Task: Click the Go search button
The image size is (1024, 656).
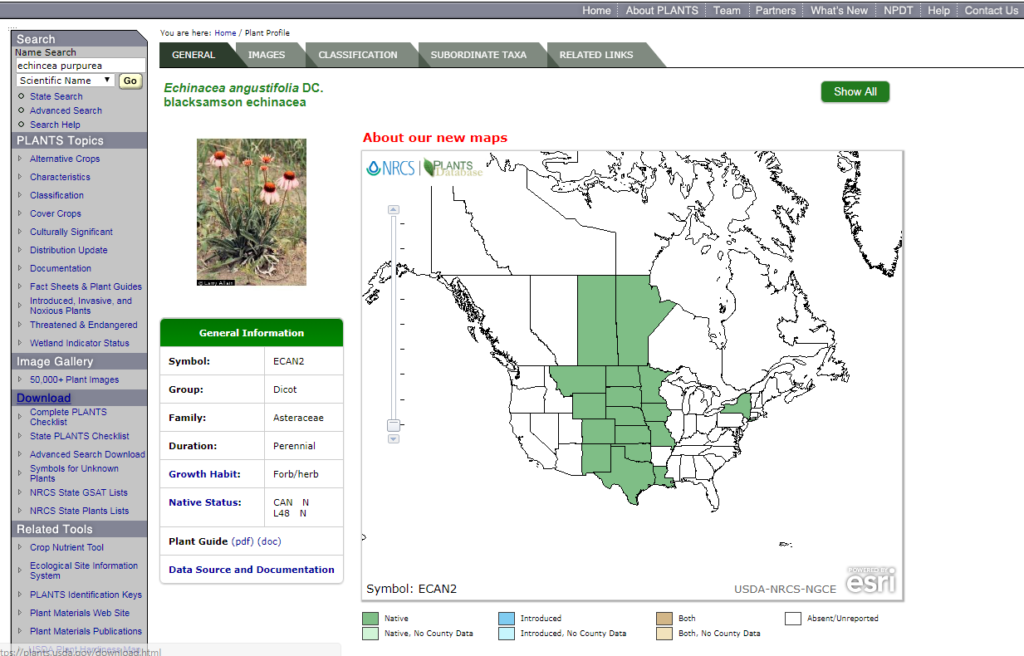Action: 130,80
